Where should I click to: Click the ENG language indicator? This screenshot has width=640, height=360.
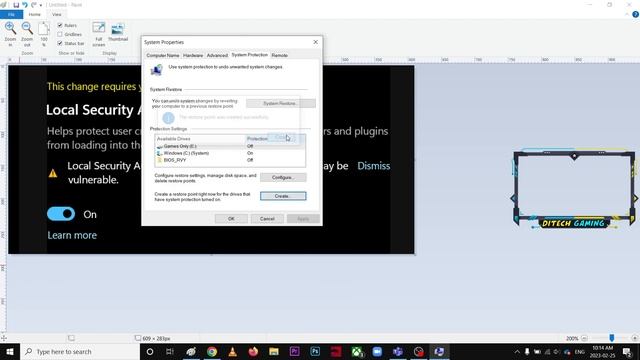(x=580, y=351)
